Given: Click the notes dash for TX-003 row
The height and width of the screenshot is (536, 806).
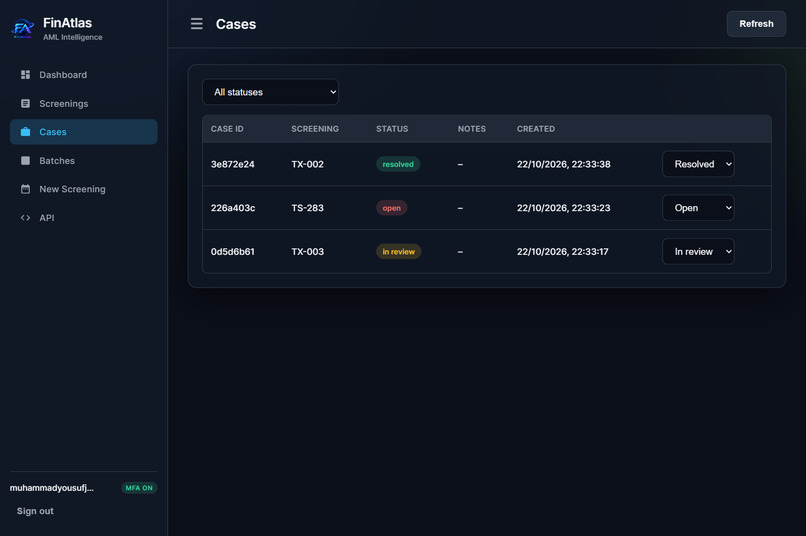Looking at the screenshot, I should click(460, 251).
